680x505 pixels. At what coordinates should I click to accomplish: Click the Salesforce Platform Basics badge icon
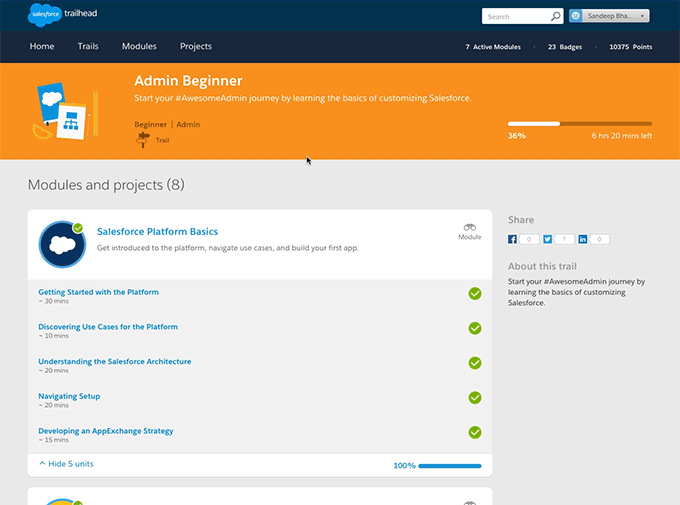point(62,244)
